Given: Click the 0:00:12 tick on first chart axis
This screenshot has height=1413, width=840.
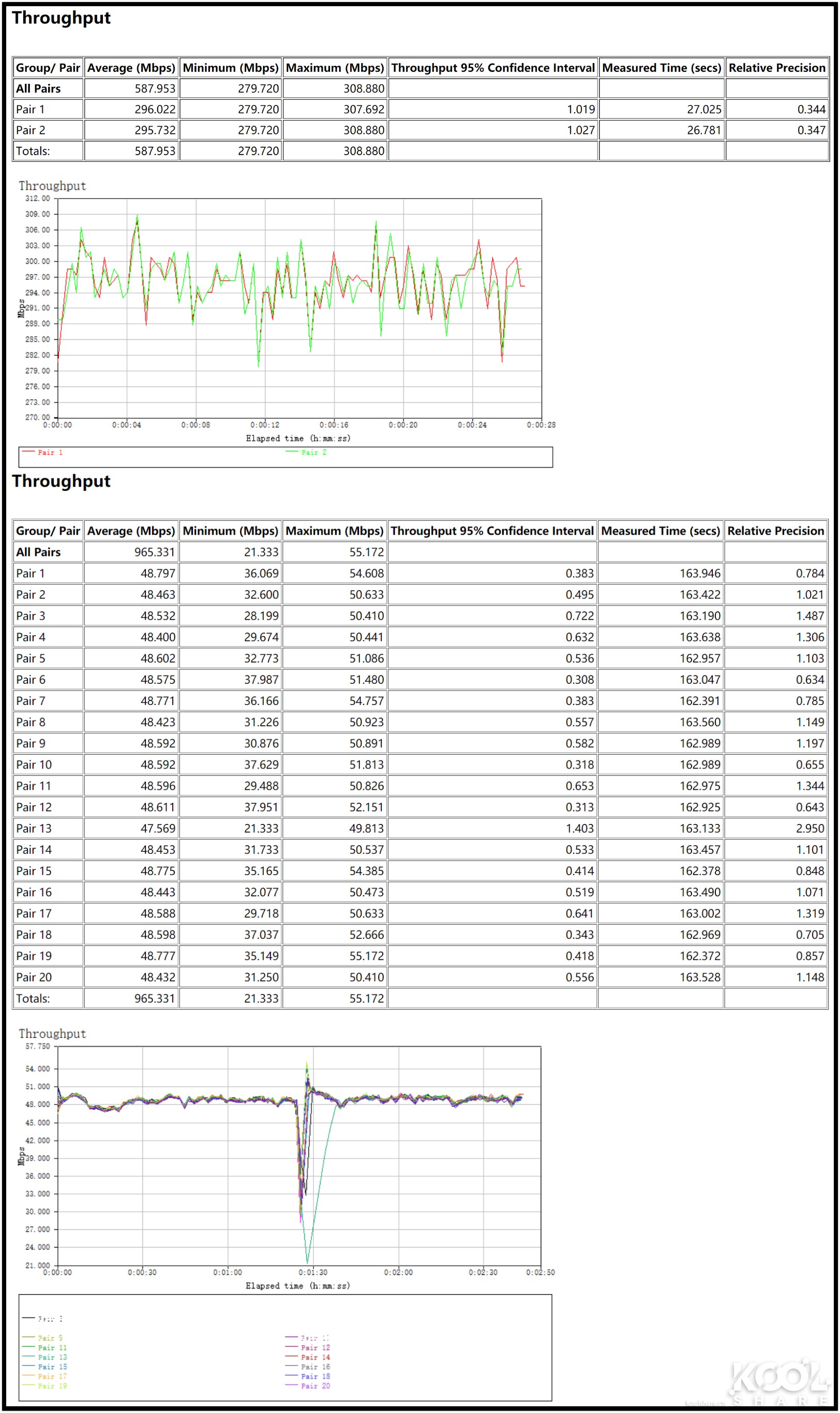Looking at the screenshot, I should pos(264,425).
